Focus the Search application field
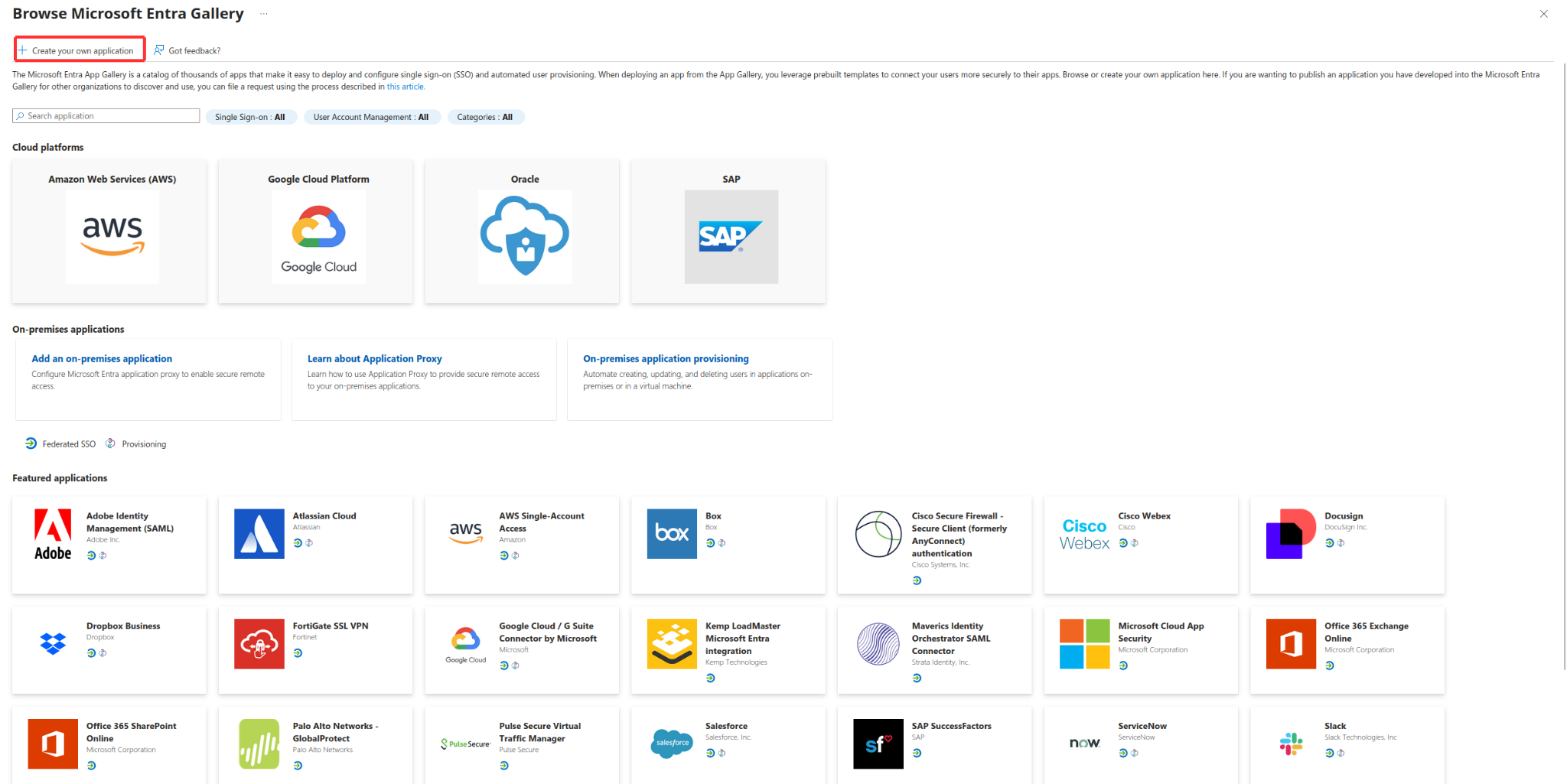This screenshot has height=784, width=1567. pos(107,116)
